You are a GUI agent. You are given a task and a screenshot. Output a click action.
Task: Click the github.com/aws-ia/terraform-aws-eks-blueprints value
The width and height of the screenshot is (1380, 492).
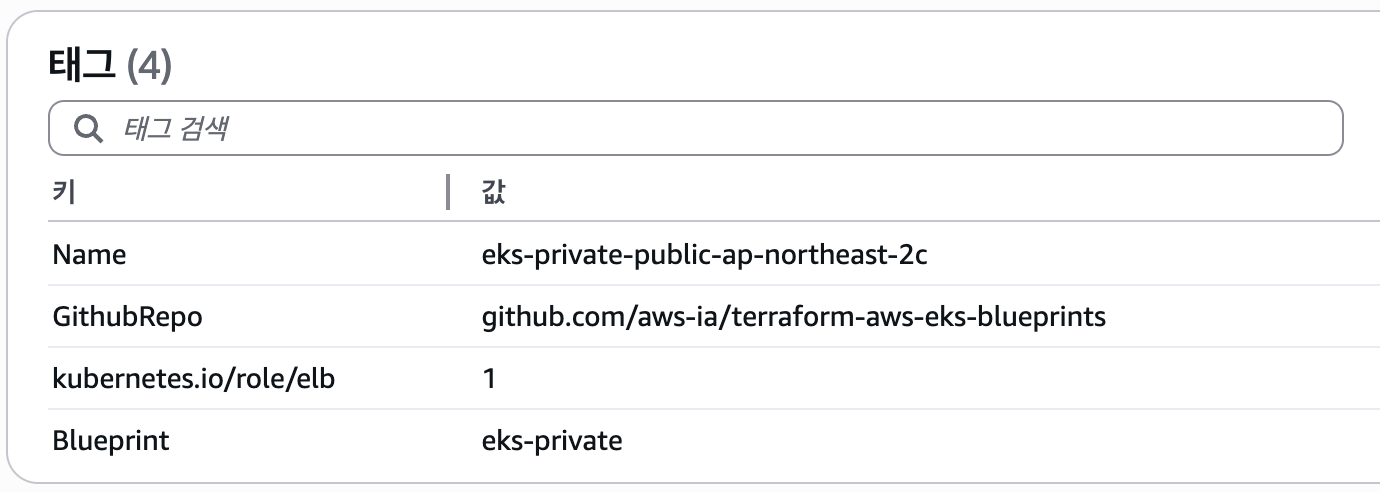[793, 317]
